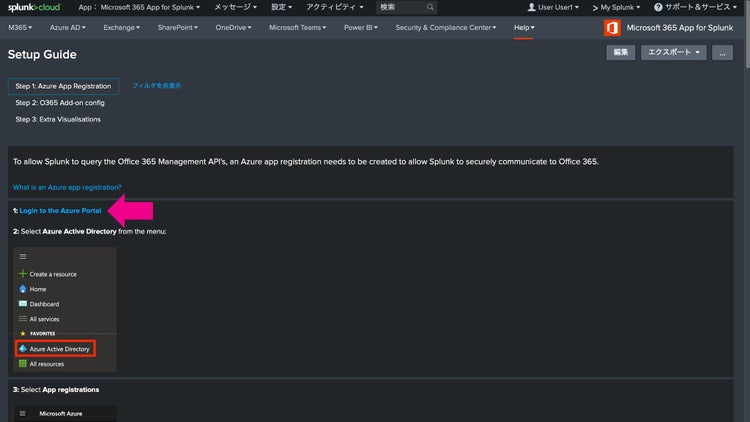Open the My Splunk menu
Screen dimensions: 750x422
coord(616,7)
